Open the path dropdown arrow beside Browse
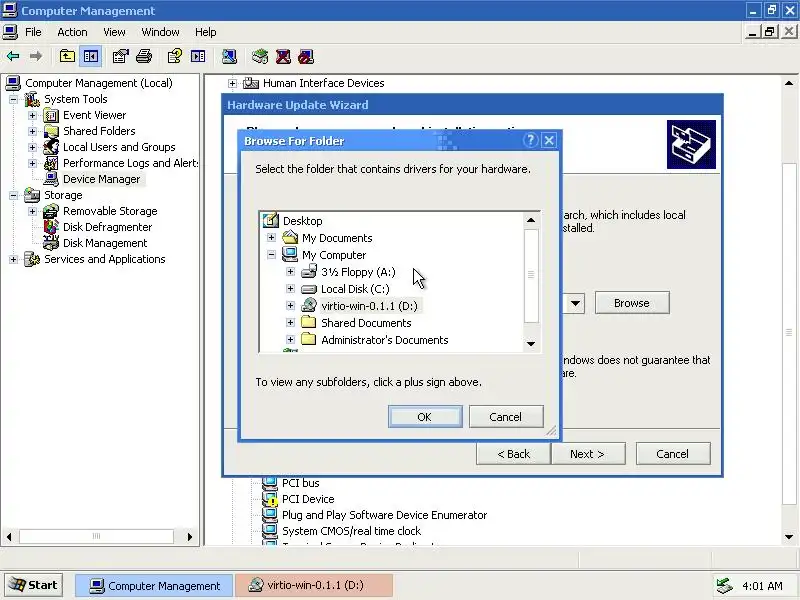 click(576, 303)
